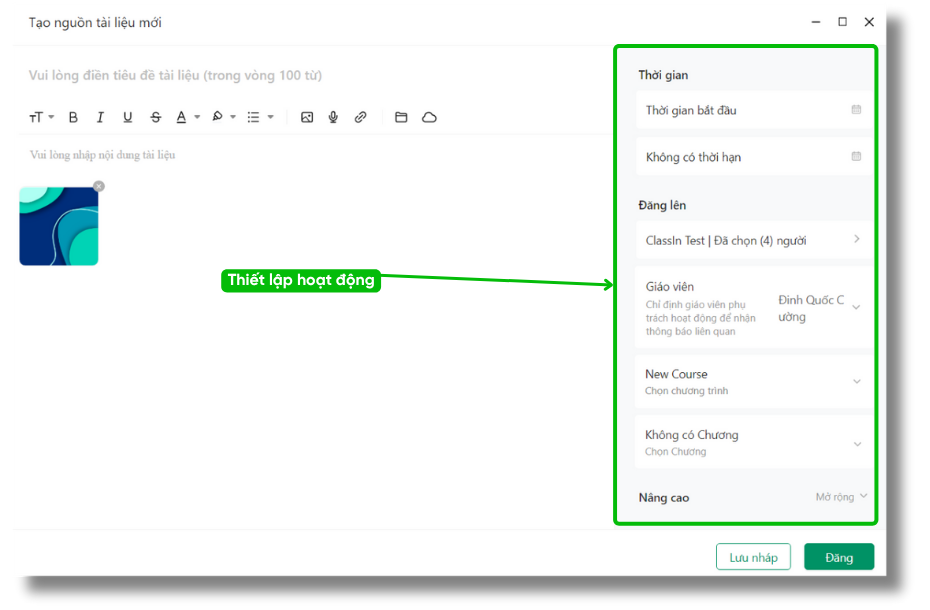Viewport: 930px width, 610px height.
Task: Expand the Không có Chương chapter dropdown
Action: click(856, 443)
